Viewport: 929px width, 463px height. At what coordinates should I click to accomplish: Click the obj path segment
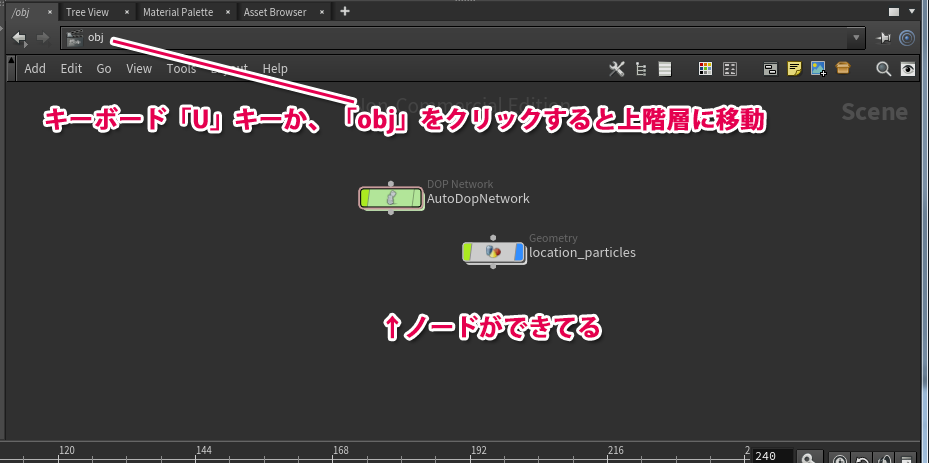[x=96, y=38]
